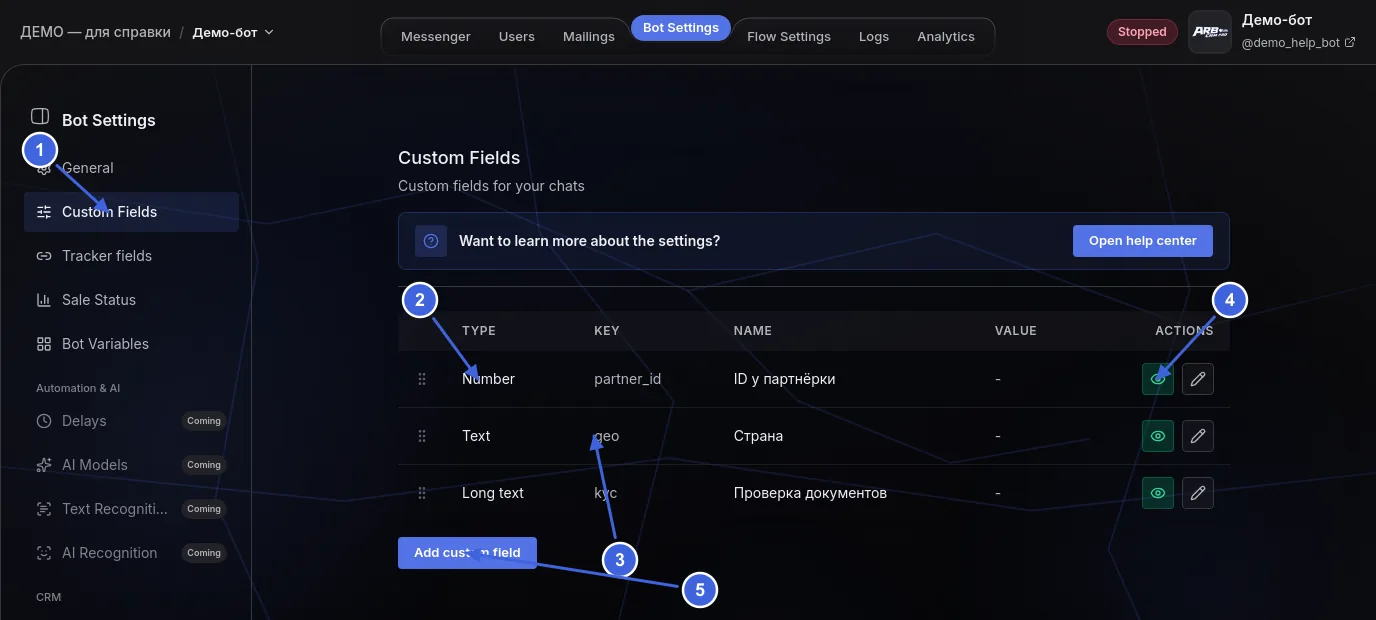Image resolution: width=1376 pixels, height=620 pixels.
Task: Click the help question mark icon
Action: tap(431, 241)
